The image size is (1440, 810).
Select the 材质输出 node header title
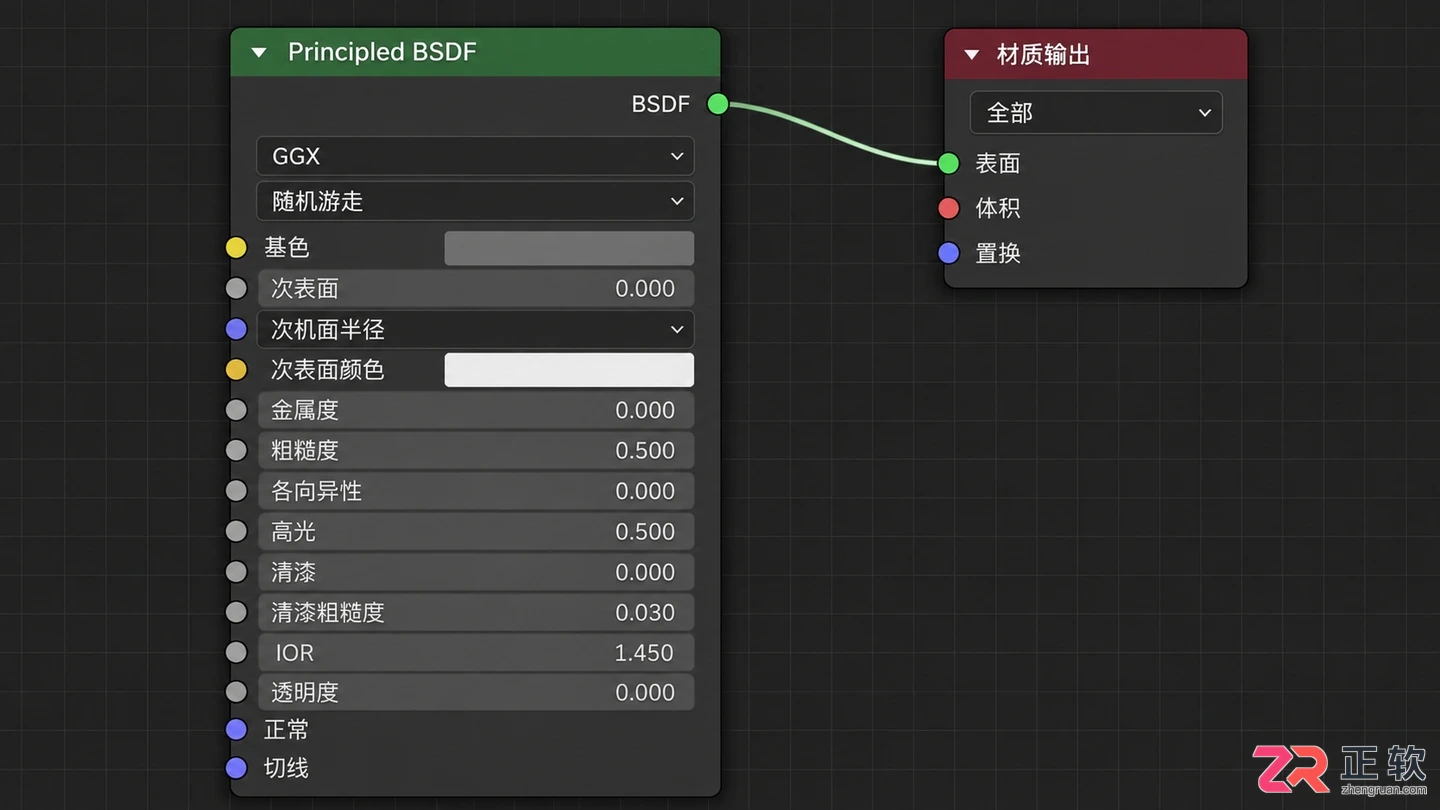pyautogui.click(x=1043, y=55)
